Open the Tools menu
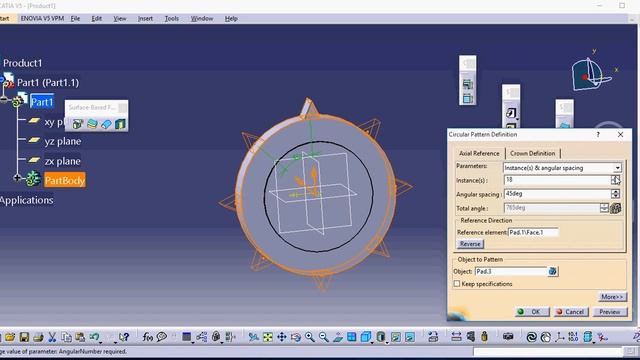Image resolution: width=640 pixels, height=360 pixels. coord(171,19)
